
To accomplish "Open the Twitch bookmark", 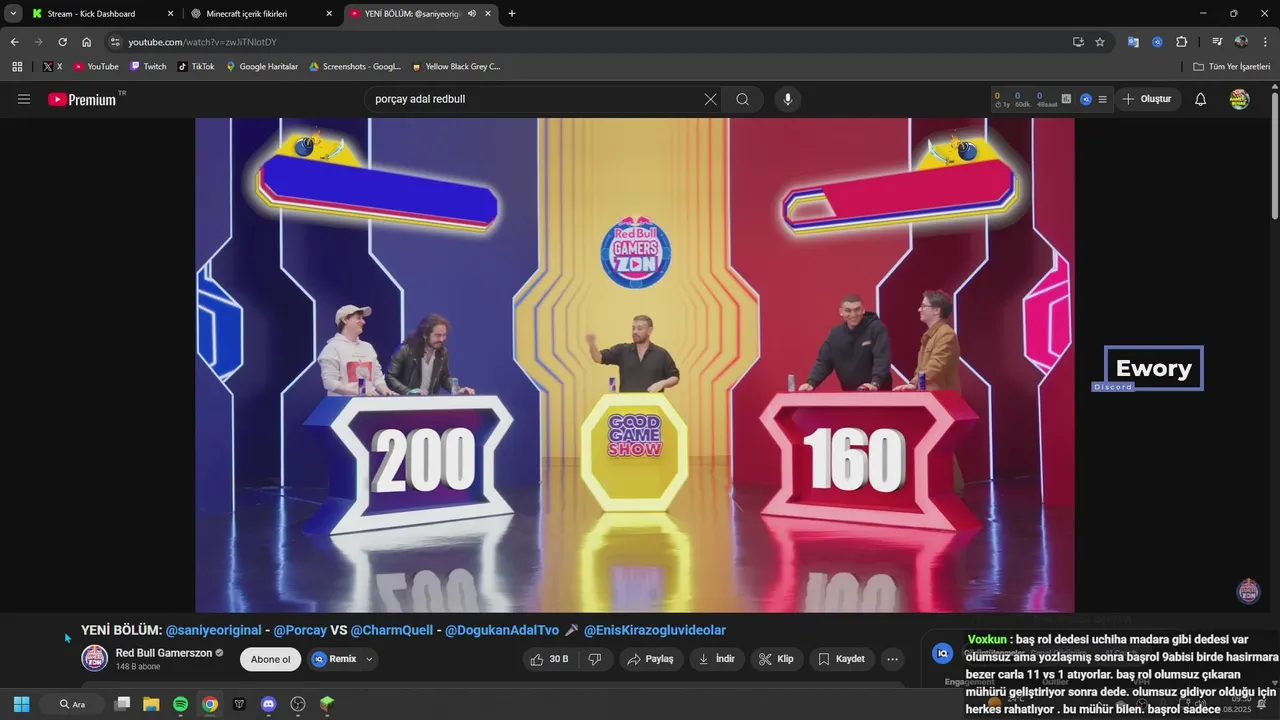I will [x=148, y=67].
